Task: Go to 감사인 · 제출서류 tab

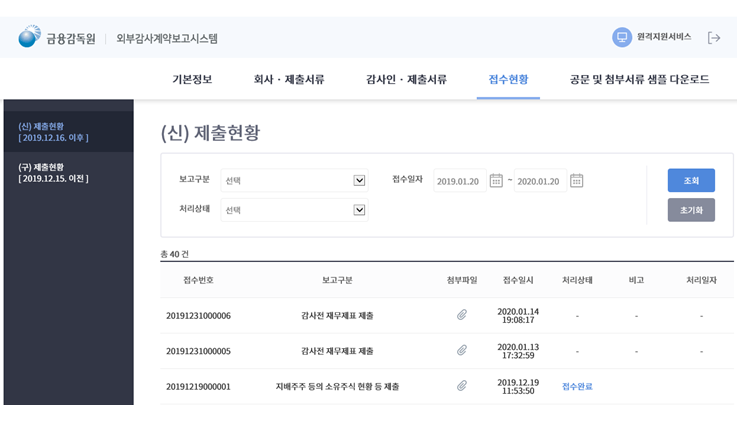Action: tap(406, 80)
